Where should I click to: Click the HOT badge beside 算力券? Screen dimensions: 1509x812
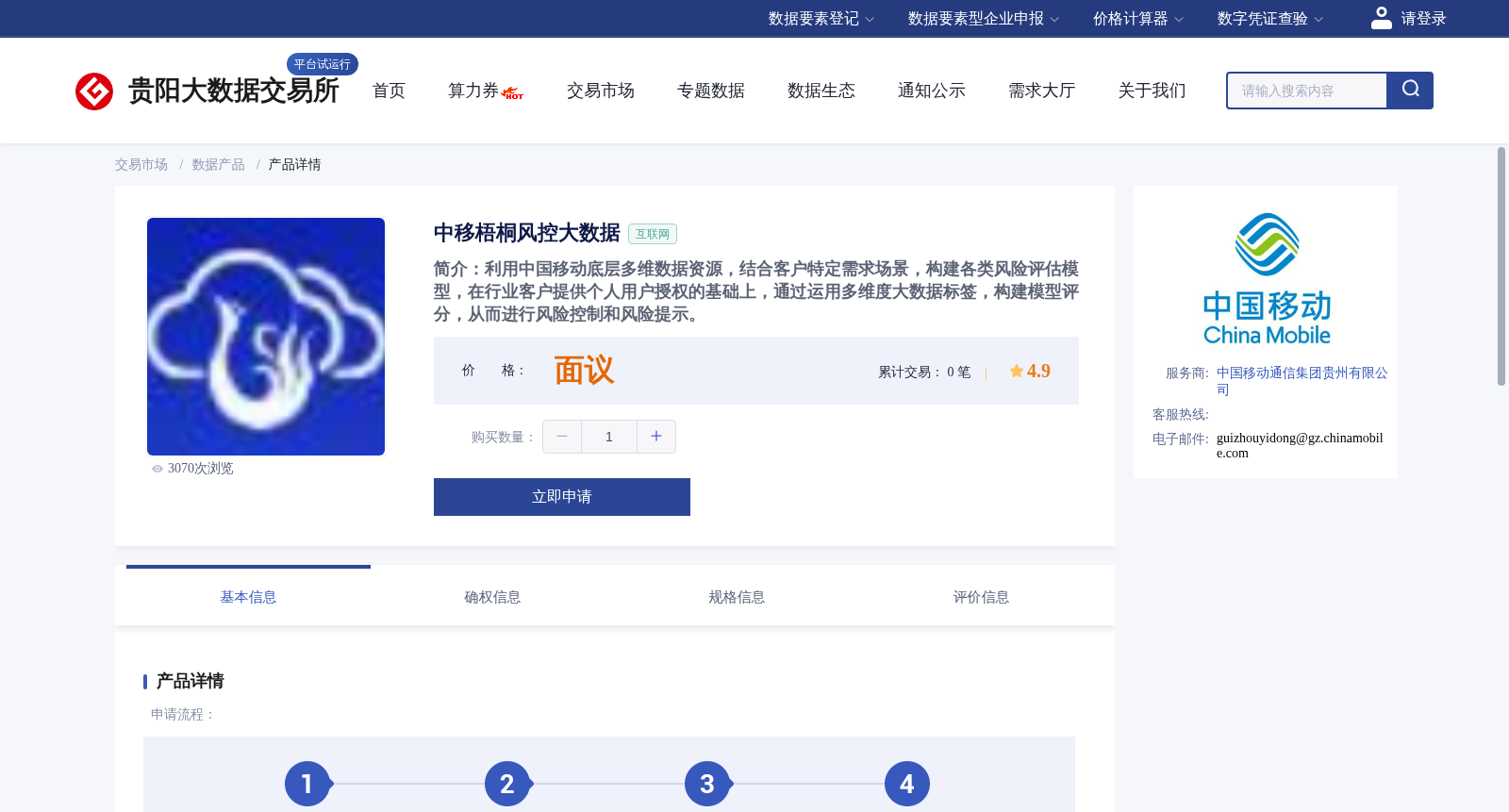point(513,93)
